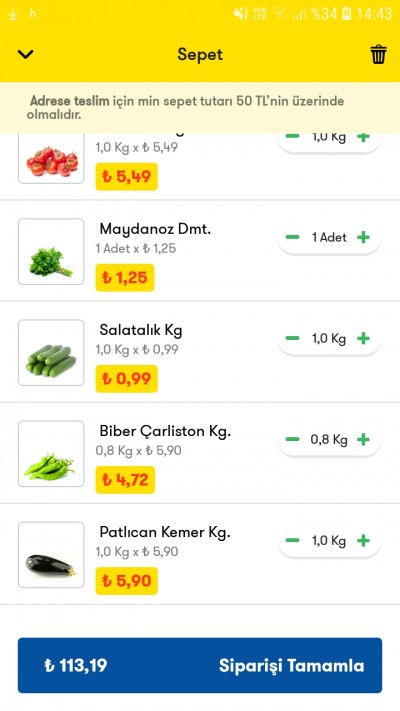
Task: Decrease Patlıcan Kemer Kg. with minus icon
Action: pos(293,541)
